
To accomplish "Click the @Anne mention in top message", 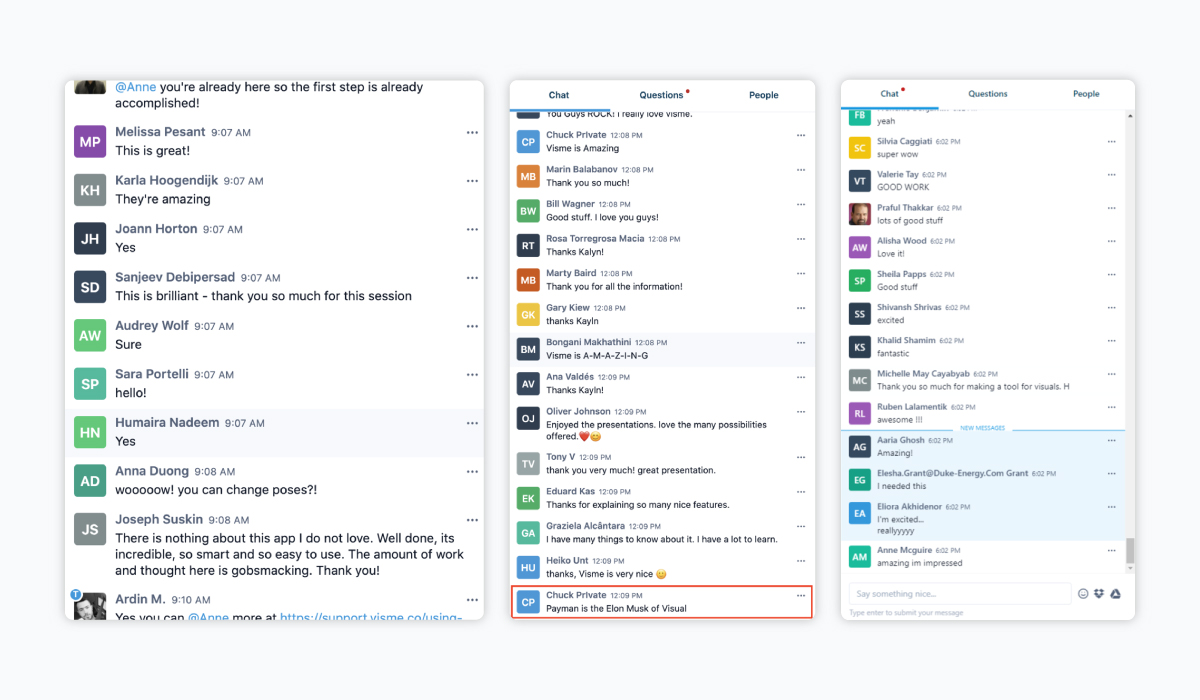I will click(x=136, y=87).
